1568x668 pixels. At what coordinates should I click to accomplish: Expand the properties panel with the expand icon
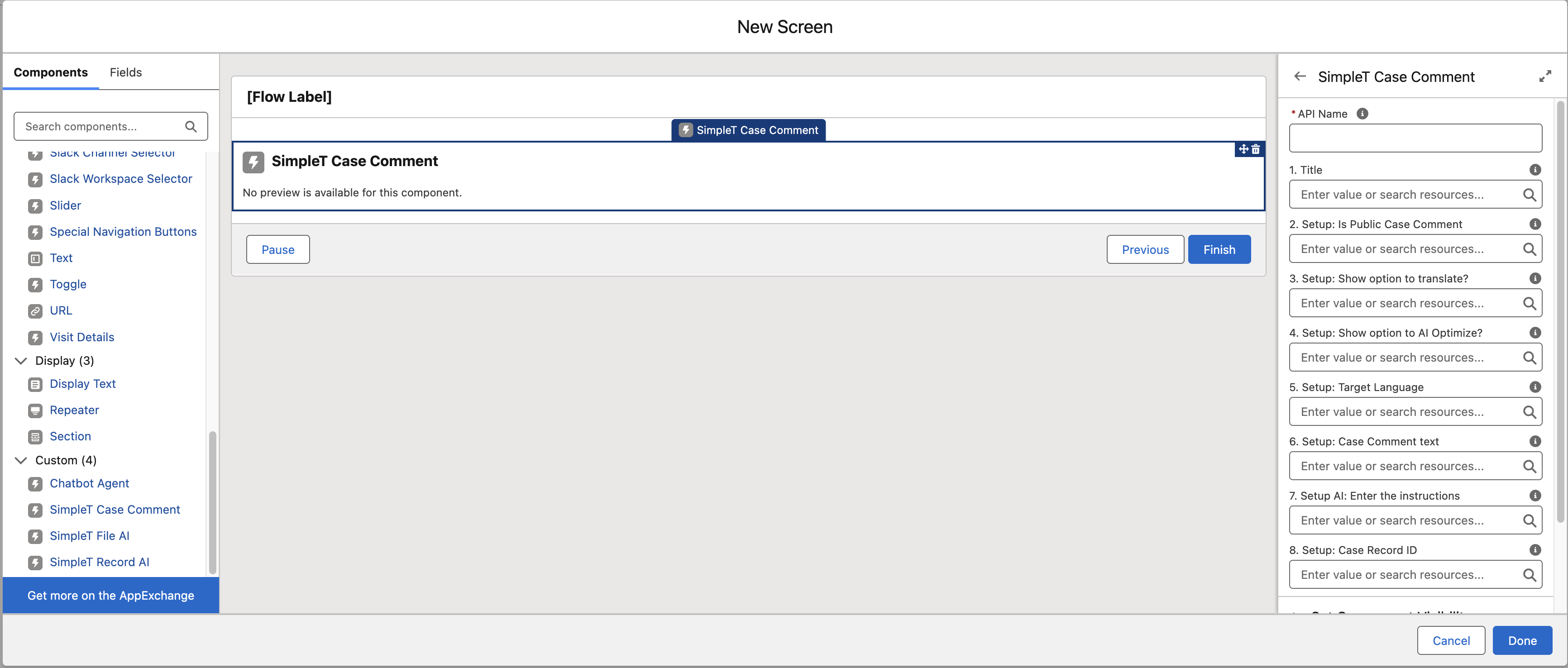(x=1545, y=76)
